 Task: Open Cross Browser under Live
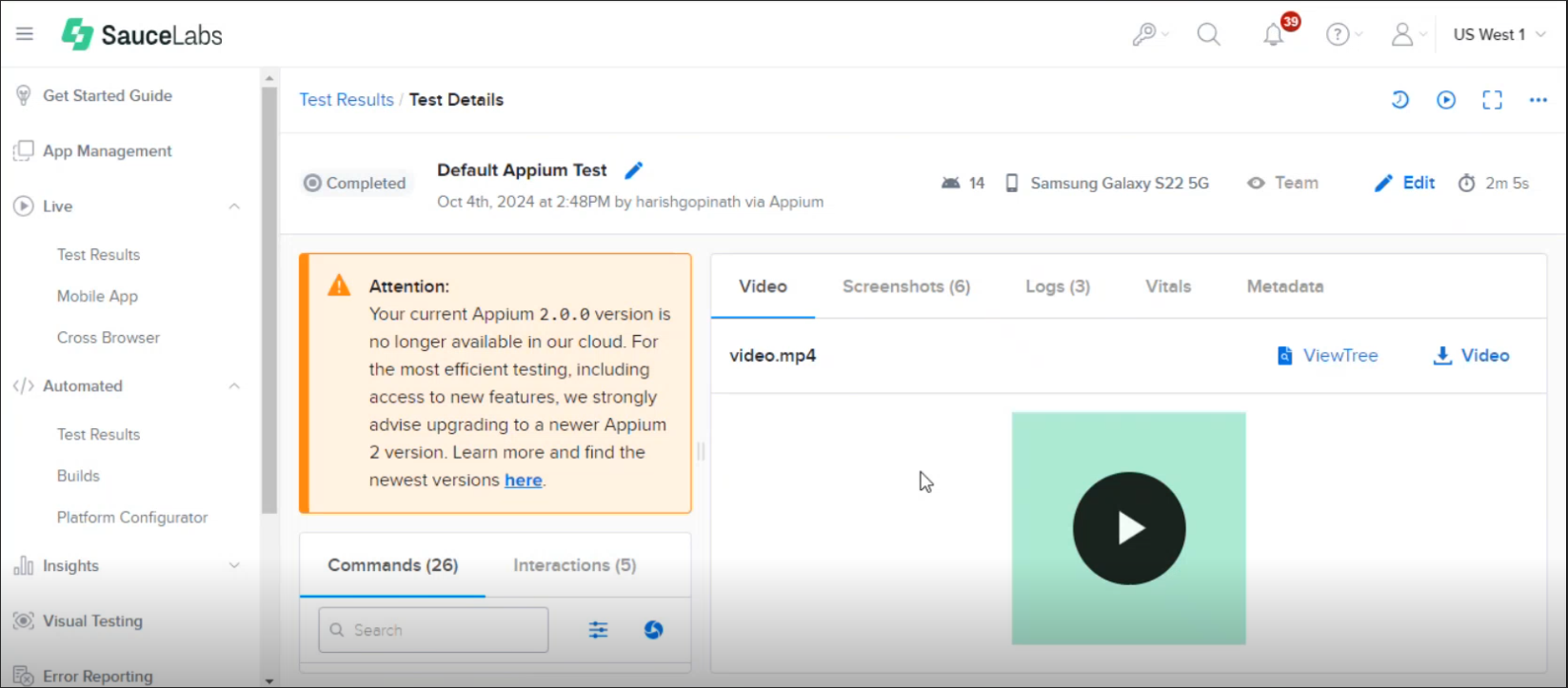(x=109, y=337)
